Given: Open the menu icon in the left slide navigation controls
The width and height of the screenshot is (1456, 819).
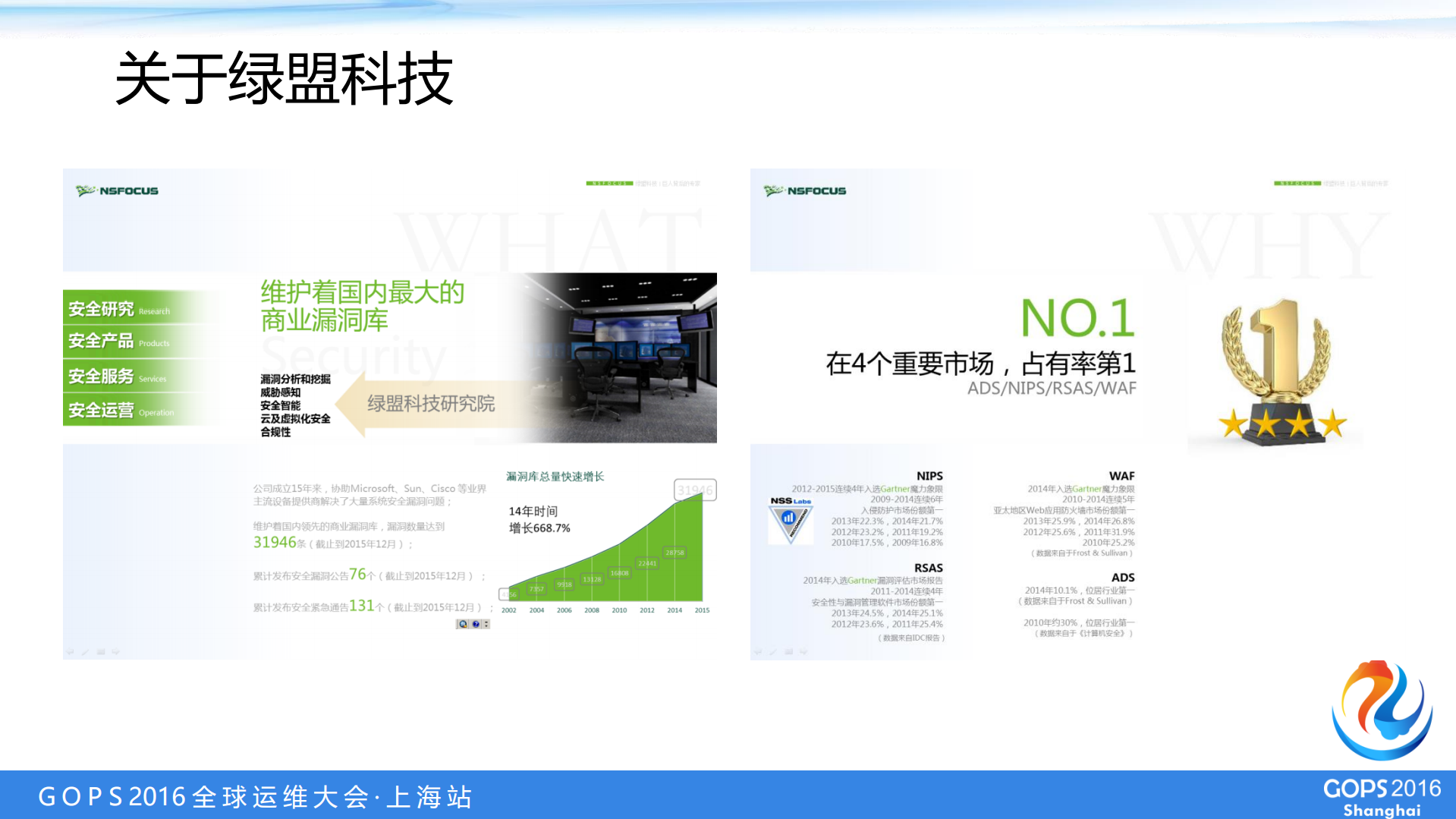Looking at the screenshot, I should pos(101,651).
